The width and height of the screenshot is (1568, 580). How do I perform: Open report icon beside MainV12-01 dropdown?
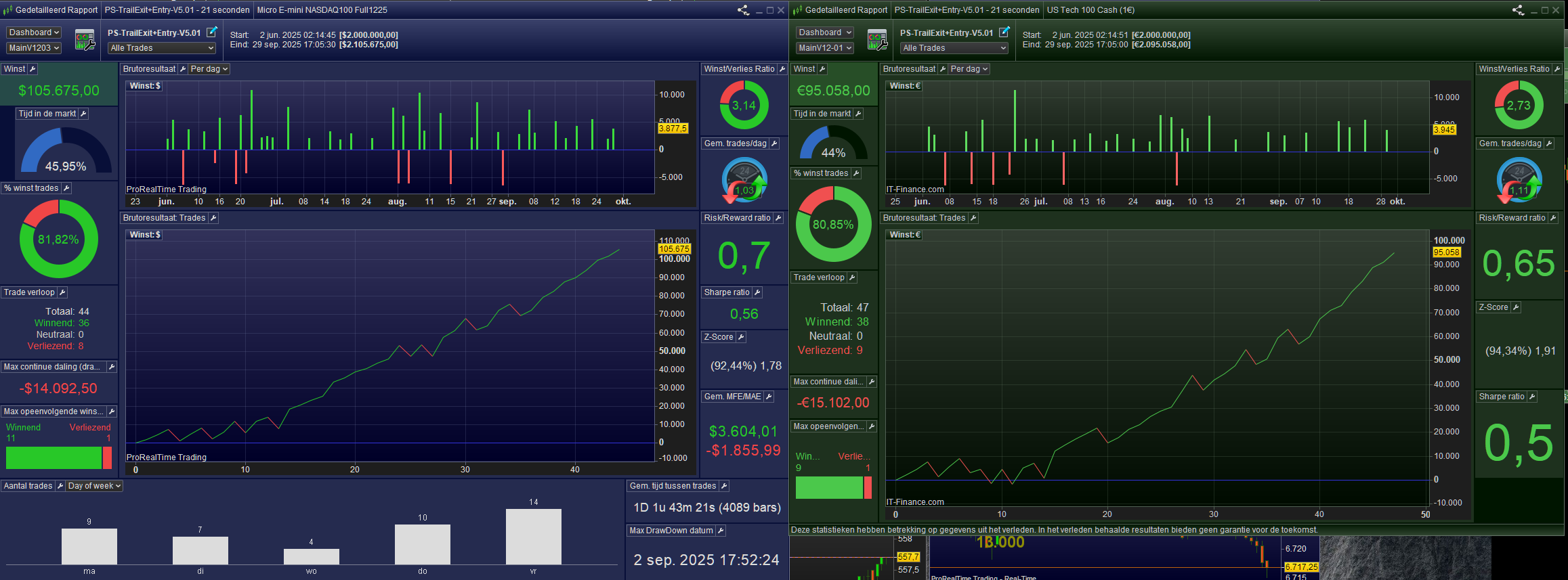(877, 40)
